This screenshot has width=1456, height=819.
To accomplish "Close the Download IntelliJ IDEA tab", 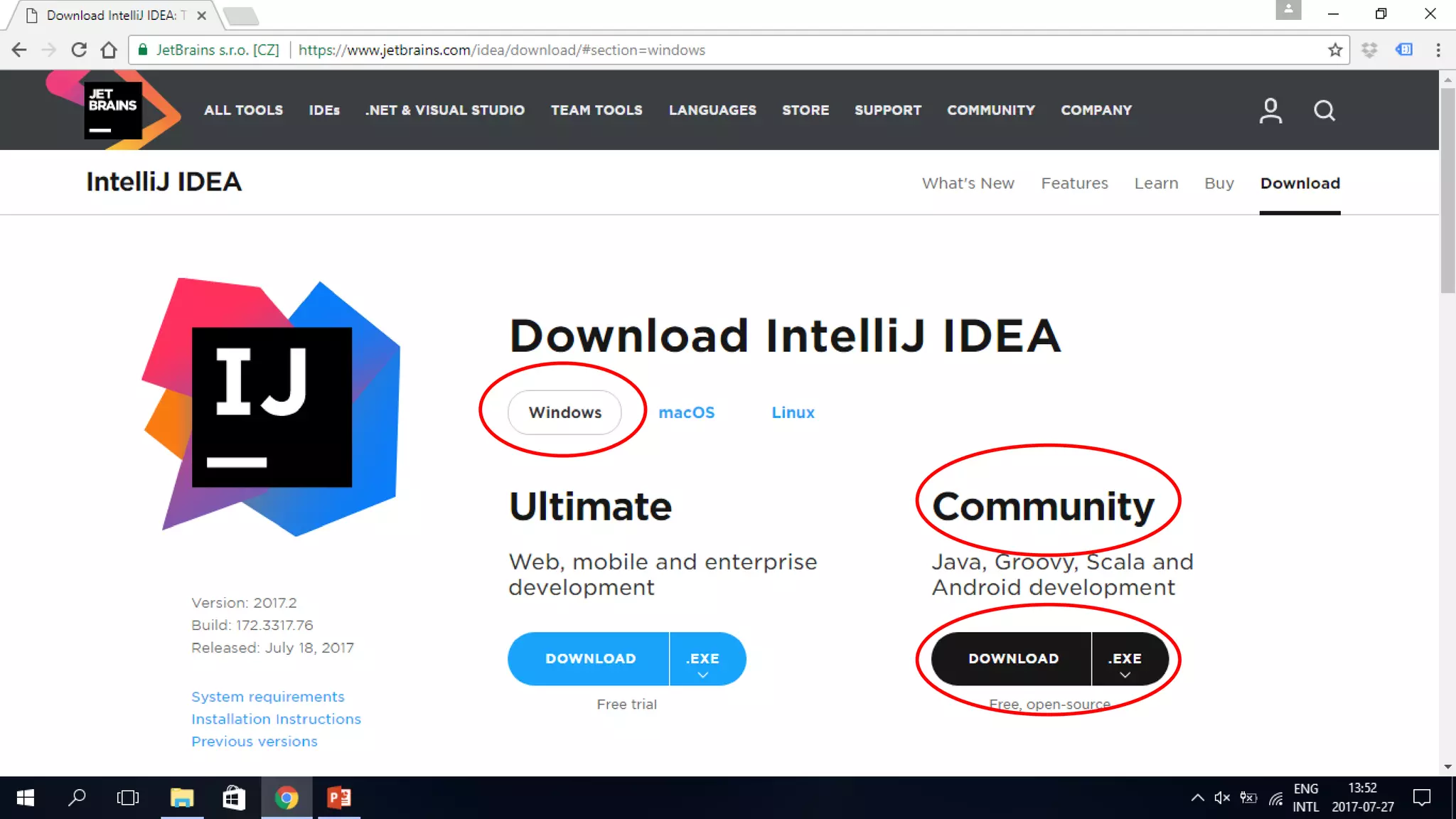I will pyautogui.click(x=202, y=15).
